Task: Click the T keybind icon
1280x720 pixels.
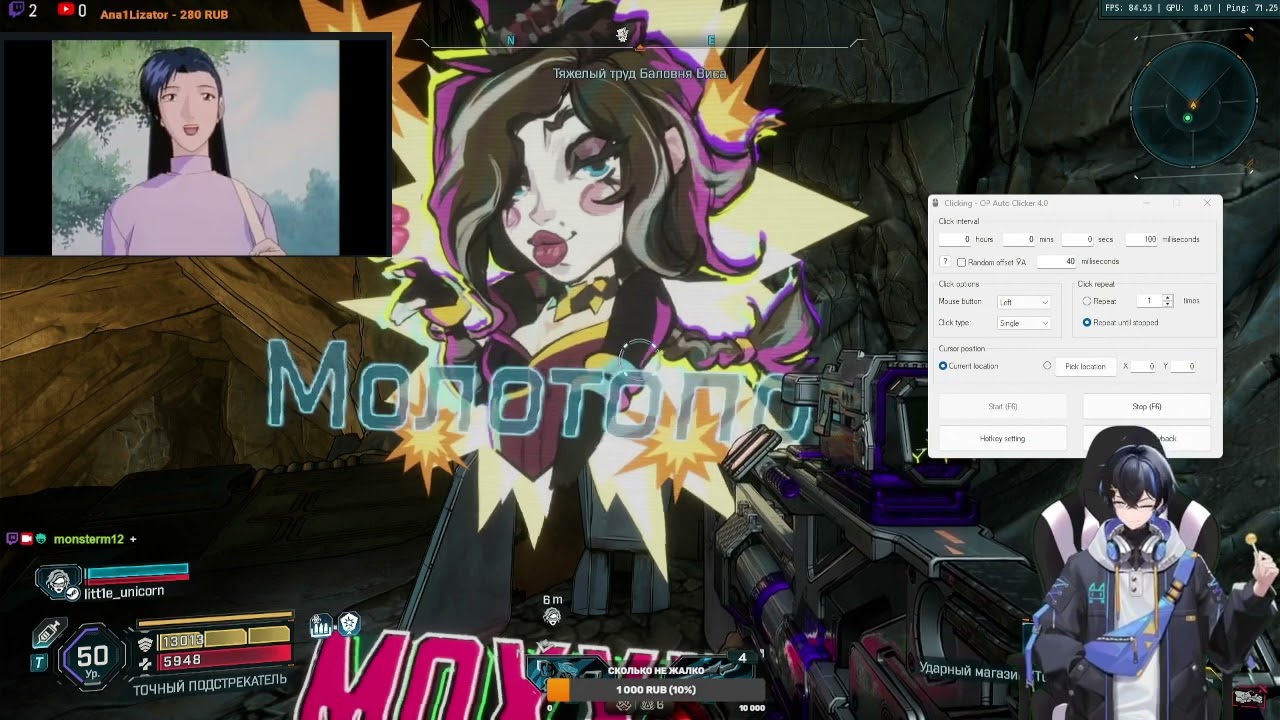Action: 40,662
